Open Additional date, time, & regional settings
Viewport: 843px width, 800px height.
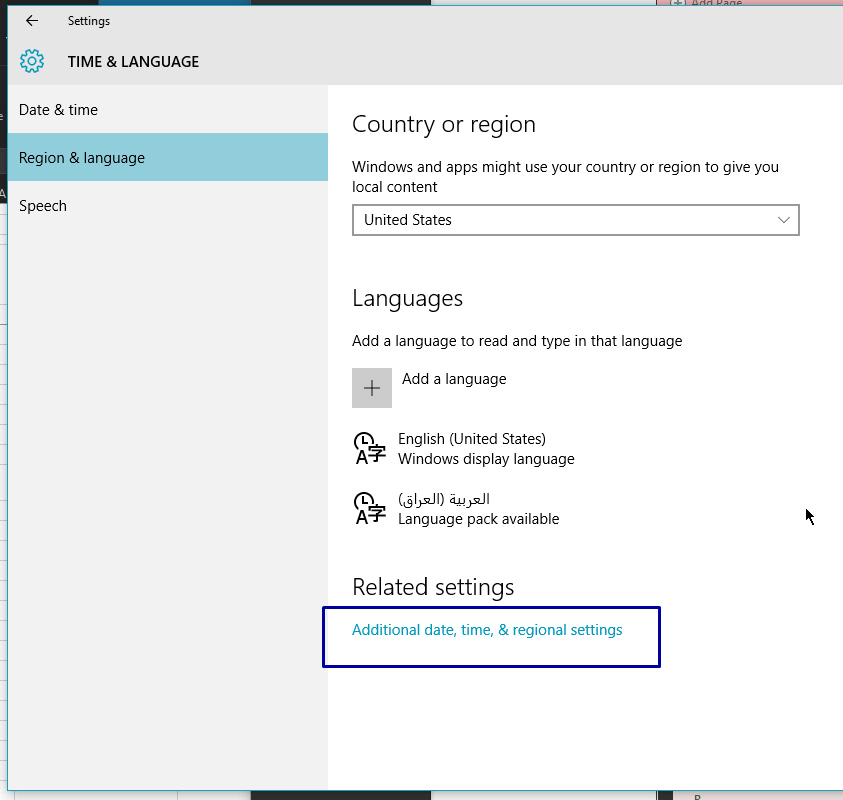tap(487, 630)
